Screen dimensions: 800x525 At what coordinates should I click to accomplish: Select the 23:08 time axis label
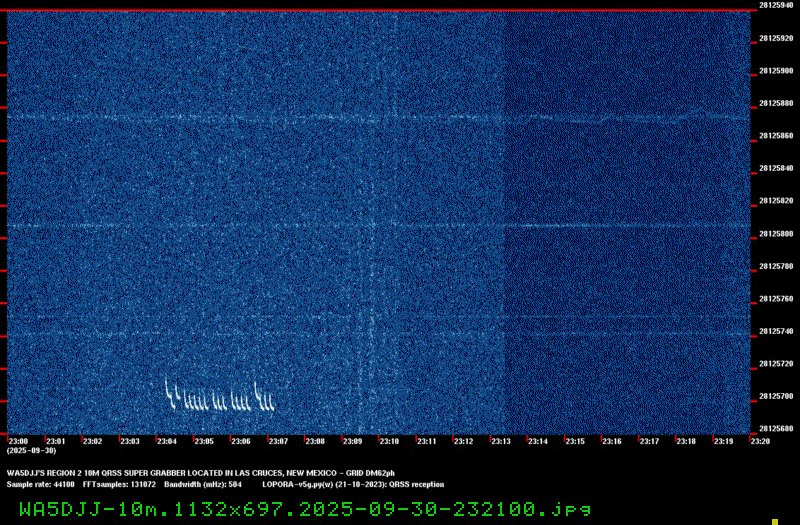[x=315, y=441]
